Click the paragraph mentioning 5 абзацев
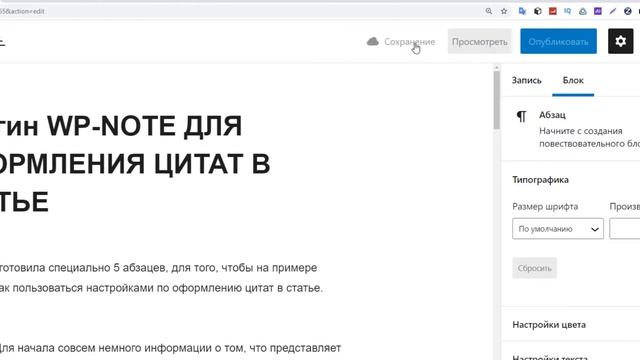This screenshot has height=360, width=640. pos(161,278)
